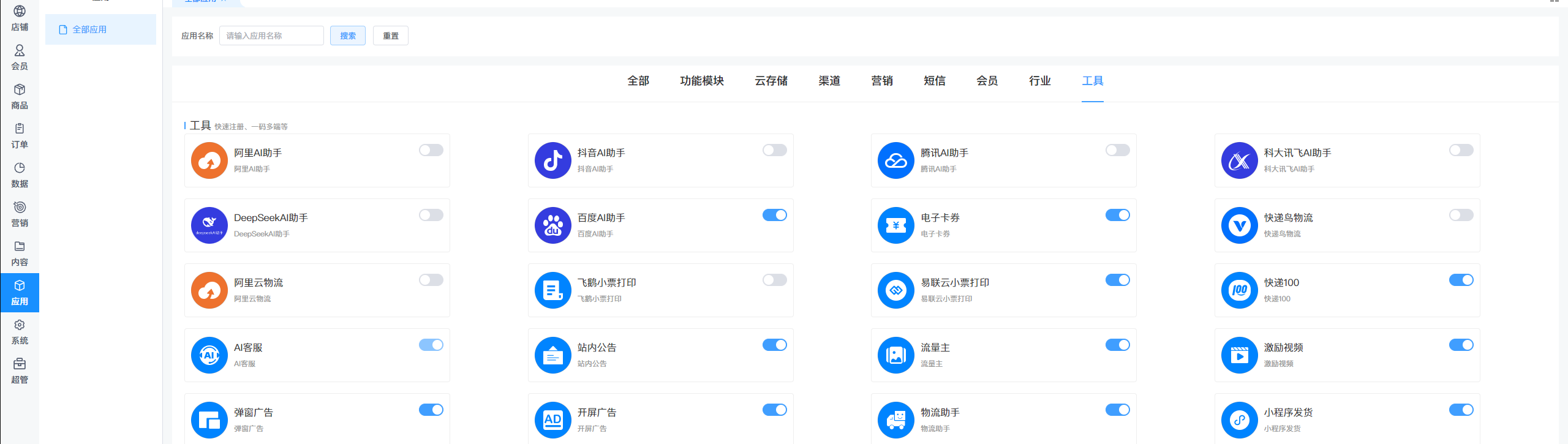This screenshot has height=444, width=1568.
Task: Open the 系统 sidebar section
Action: (20, 332)
